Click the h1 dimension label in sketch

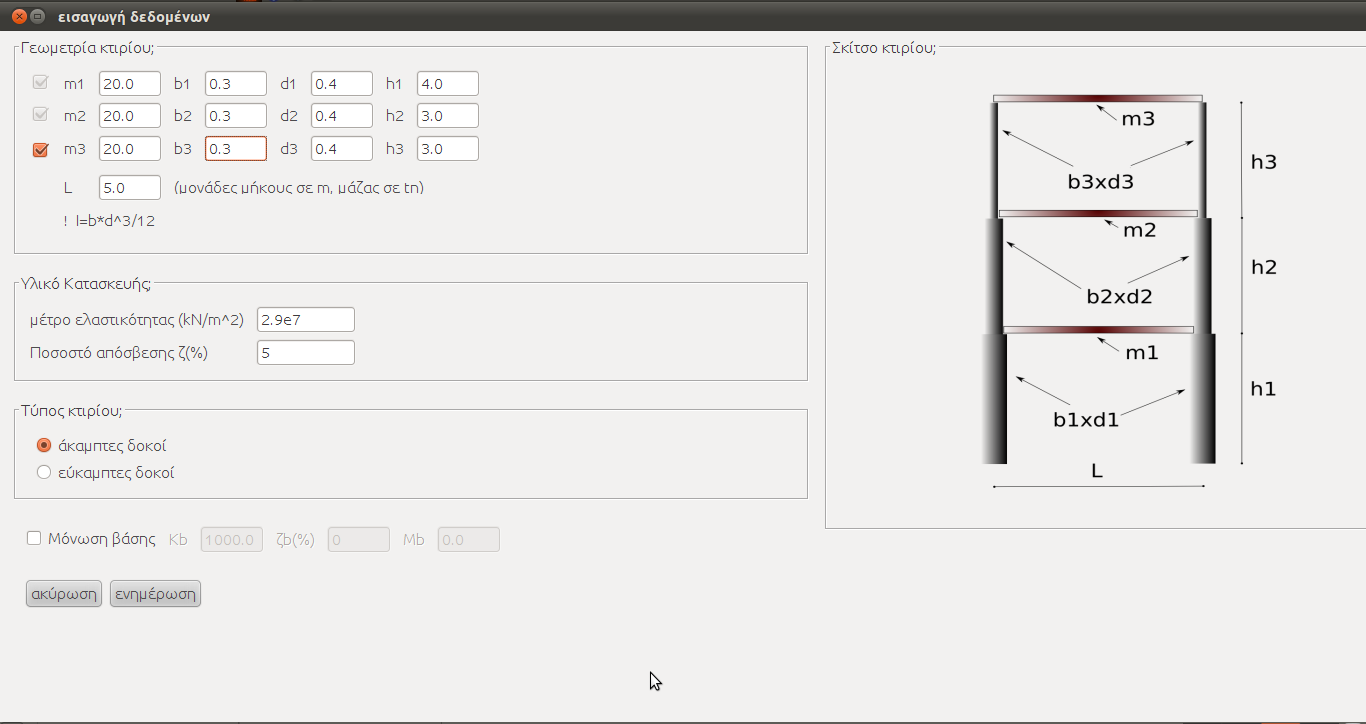point(1263,389)
